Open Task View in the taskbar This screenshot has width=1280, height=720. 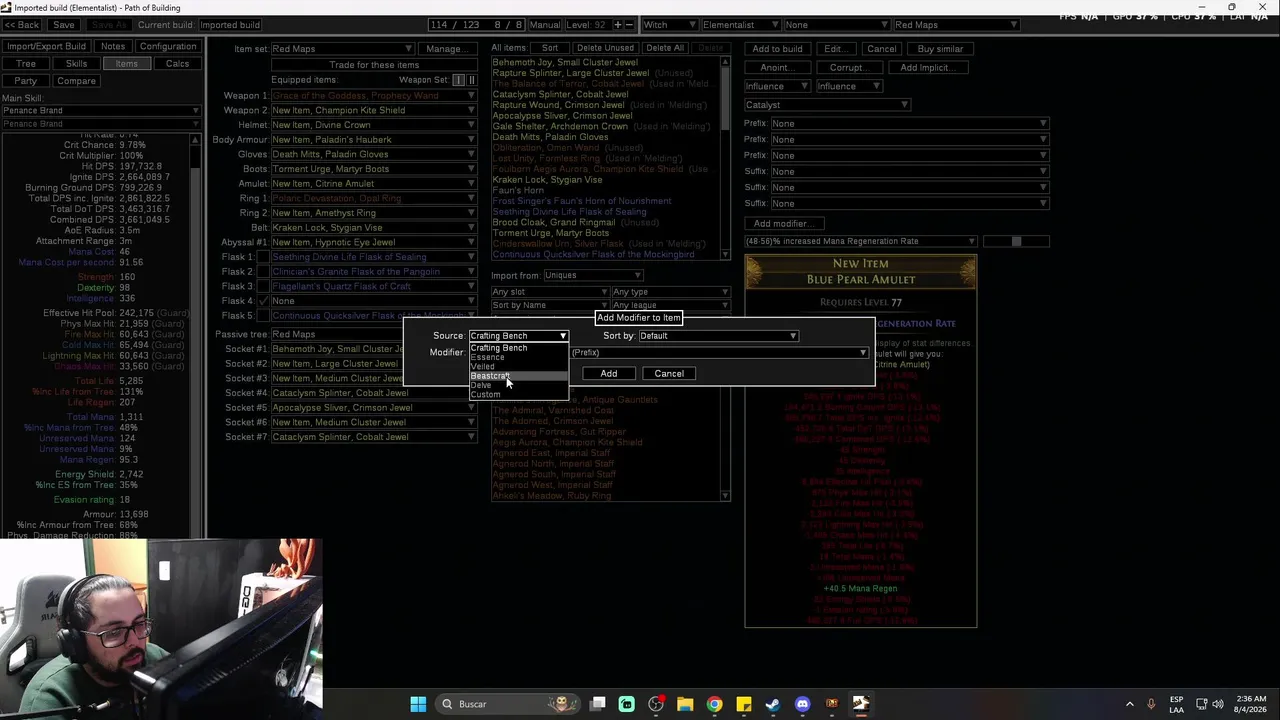pos(598,704)
